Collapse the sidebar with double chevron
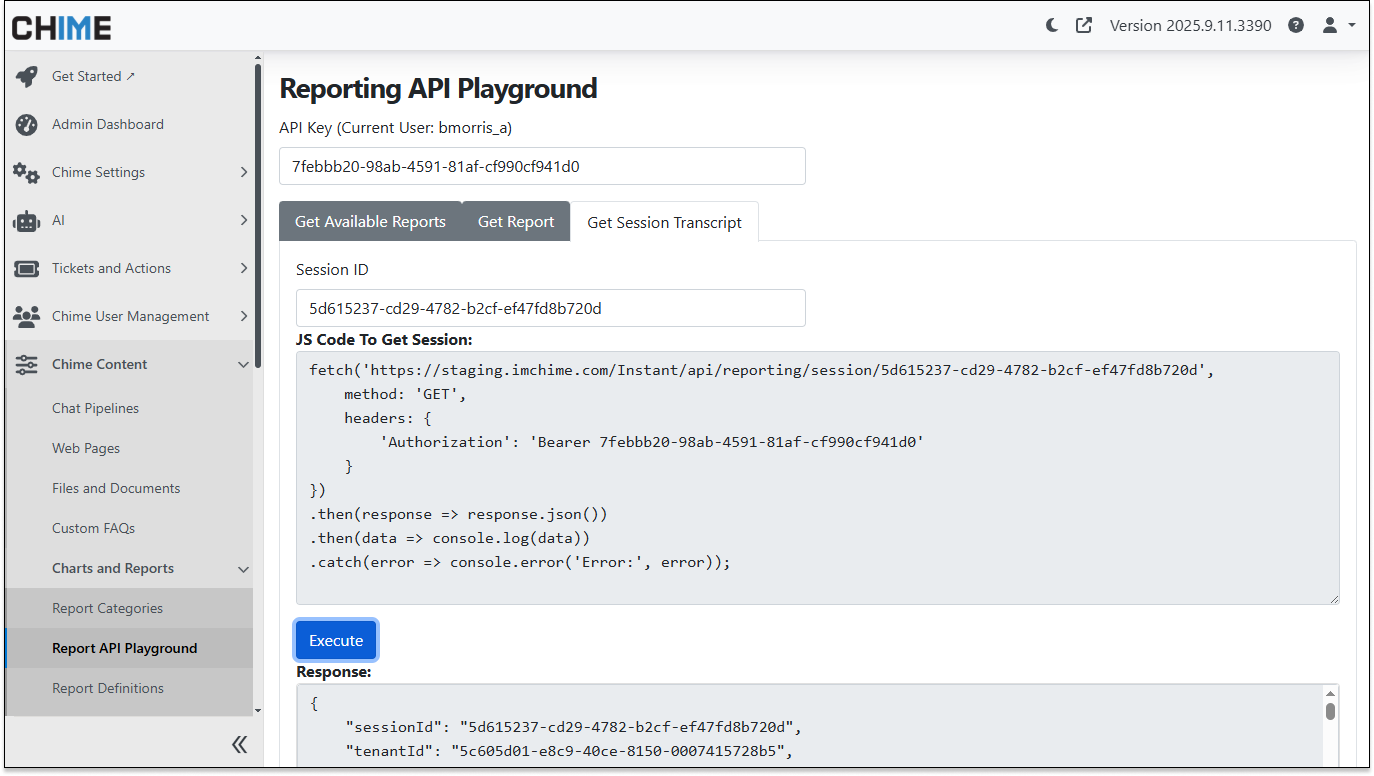 pyautogui.click(x=240, y=744)
